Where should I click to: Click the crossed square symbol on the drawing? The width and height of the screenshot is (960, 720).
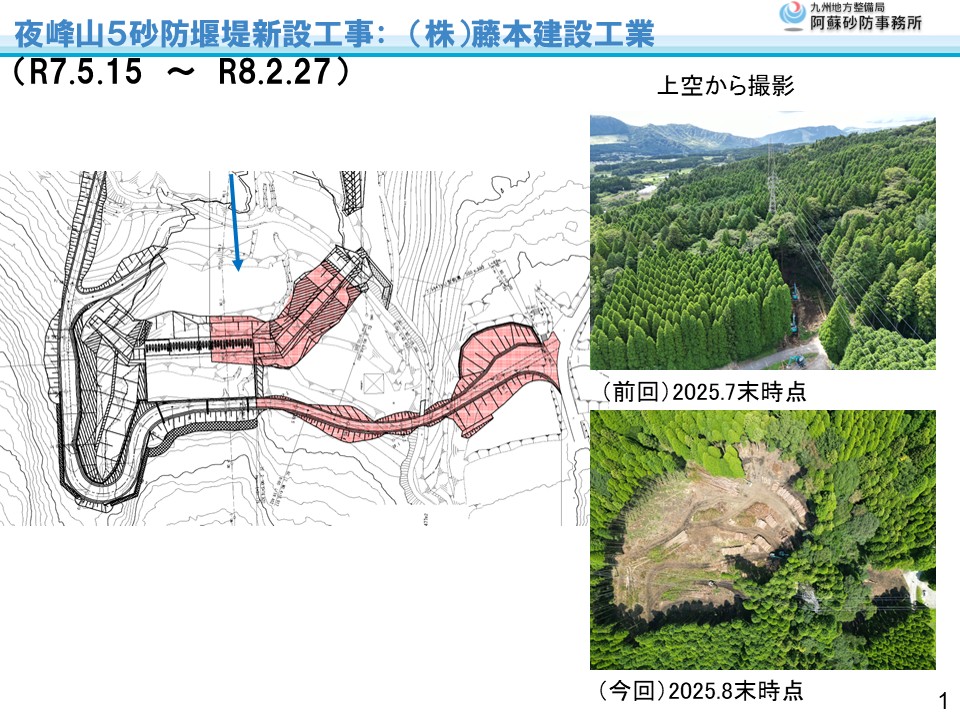[374, 383]
